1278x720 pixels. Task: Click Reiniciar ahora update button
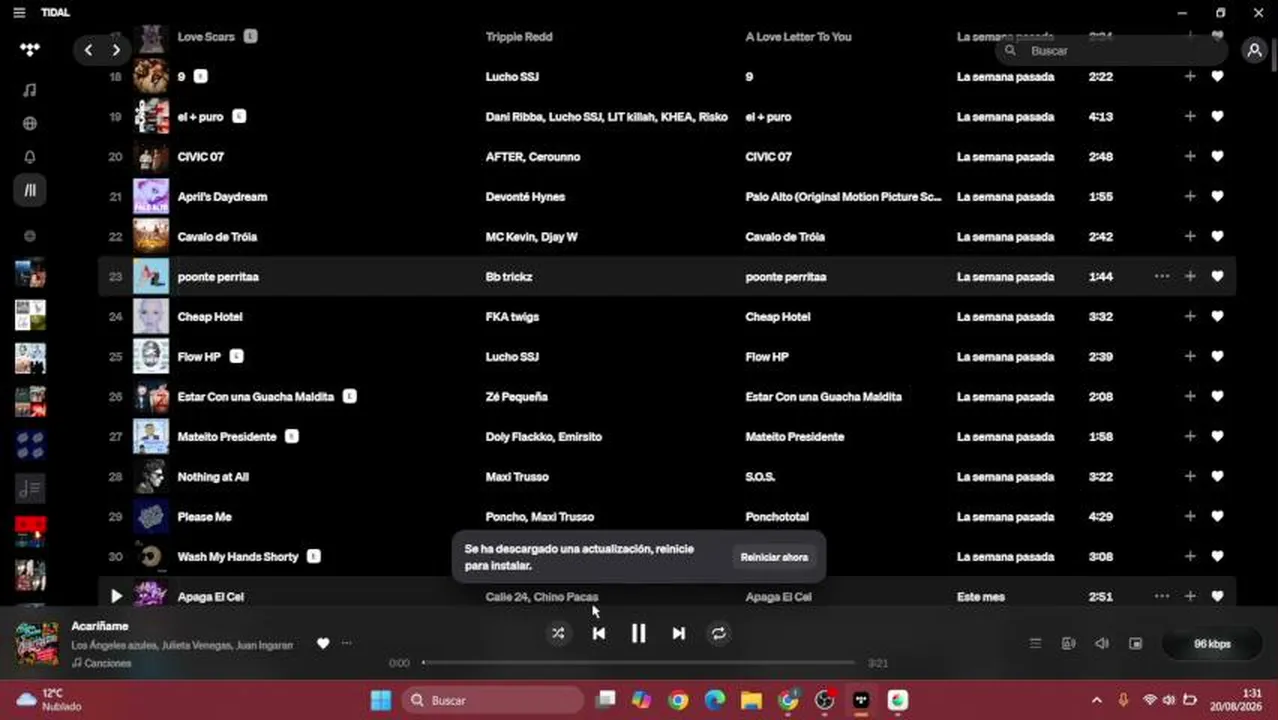773,557
